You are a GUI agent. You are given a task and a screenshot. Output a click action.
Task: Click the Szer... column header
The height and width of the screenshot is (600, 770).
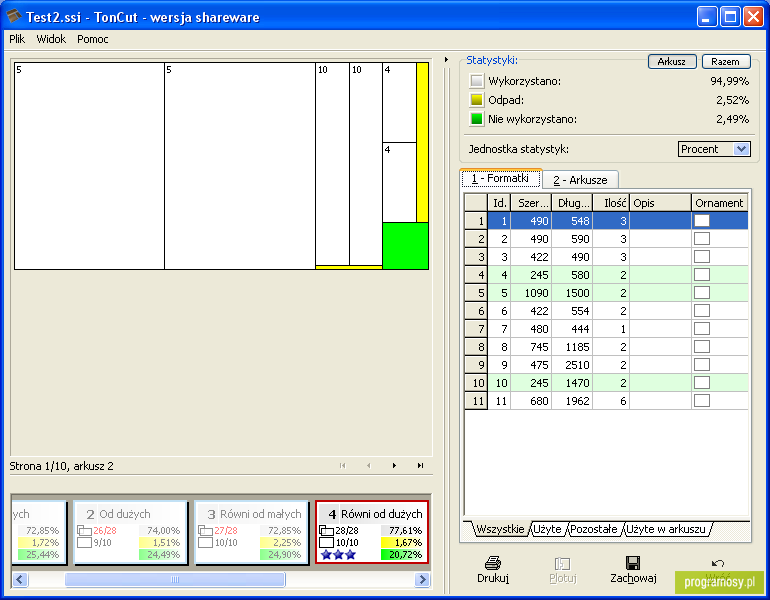pos(531,203)
